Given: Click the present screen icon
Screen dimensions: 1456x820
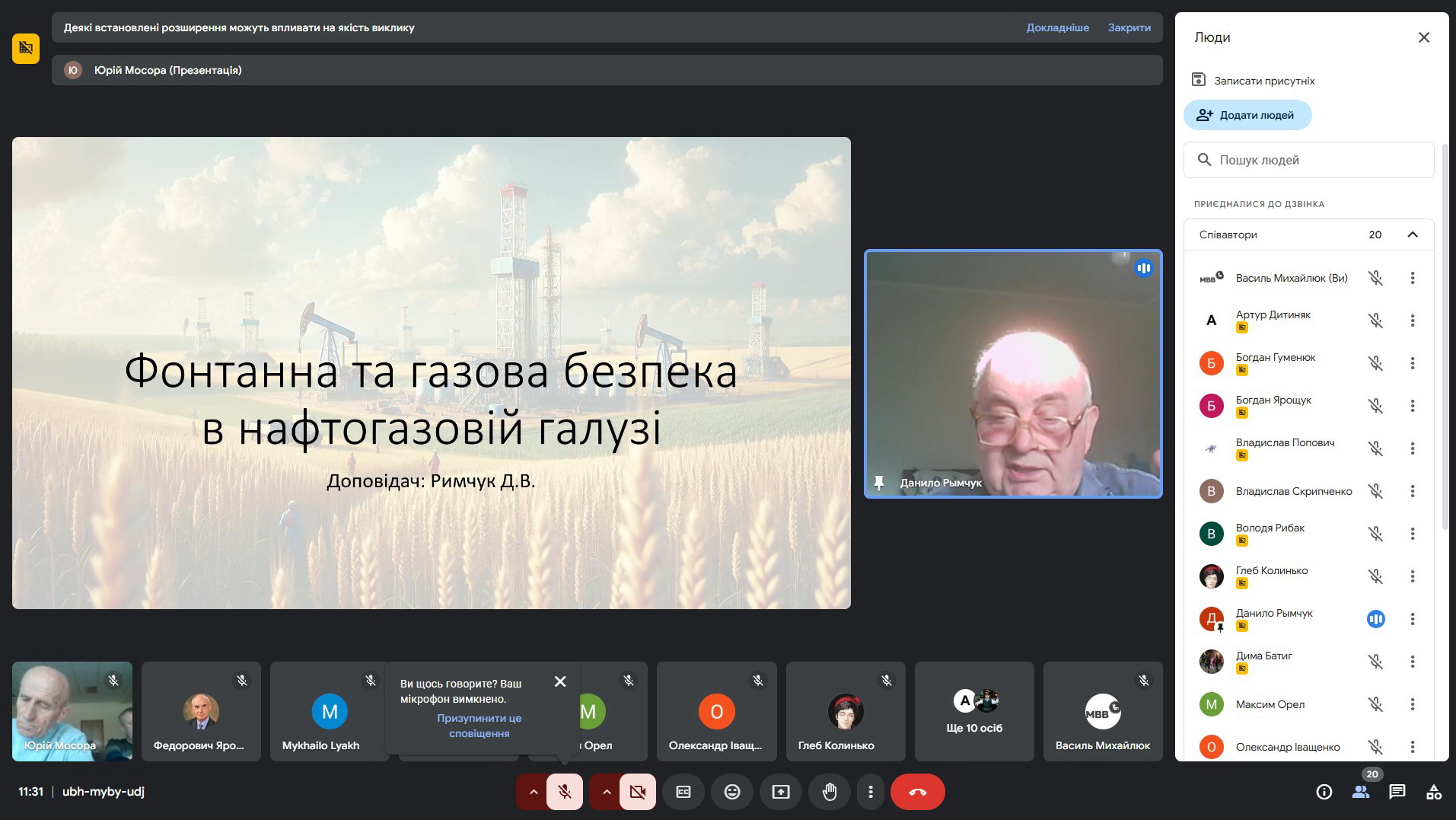Looking at the screenshot, I should 780,792.
